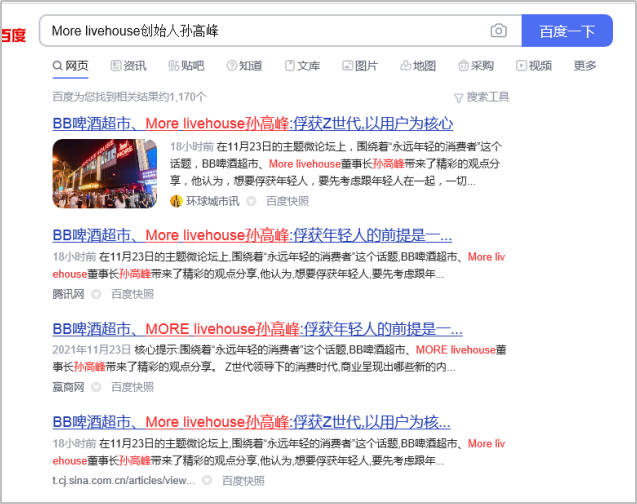Image resolution: width=637 pixels, height=504 pixels.
Task: Click inside the search query input box
Action: [x=260, y=31]
